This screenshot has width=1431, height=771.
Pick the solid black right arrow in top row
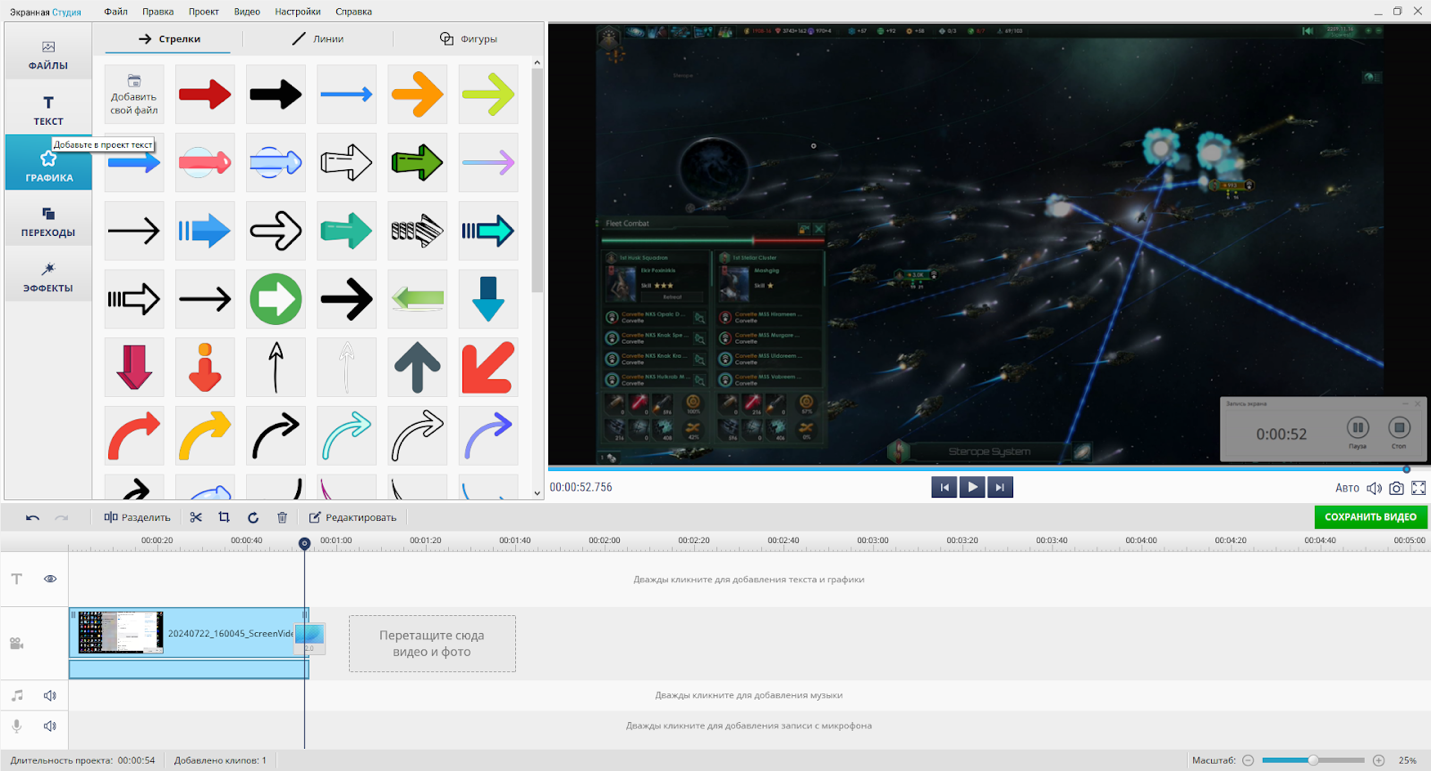click(276, 95)
